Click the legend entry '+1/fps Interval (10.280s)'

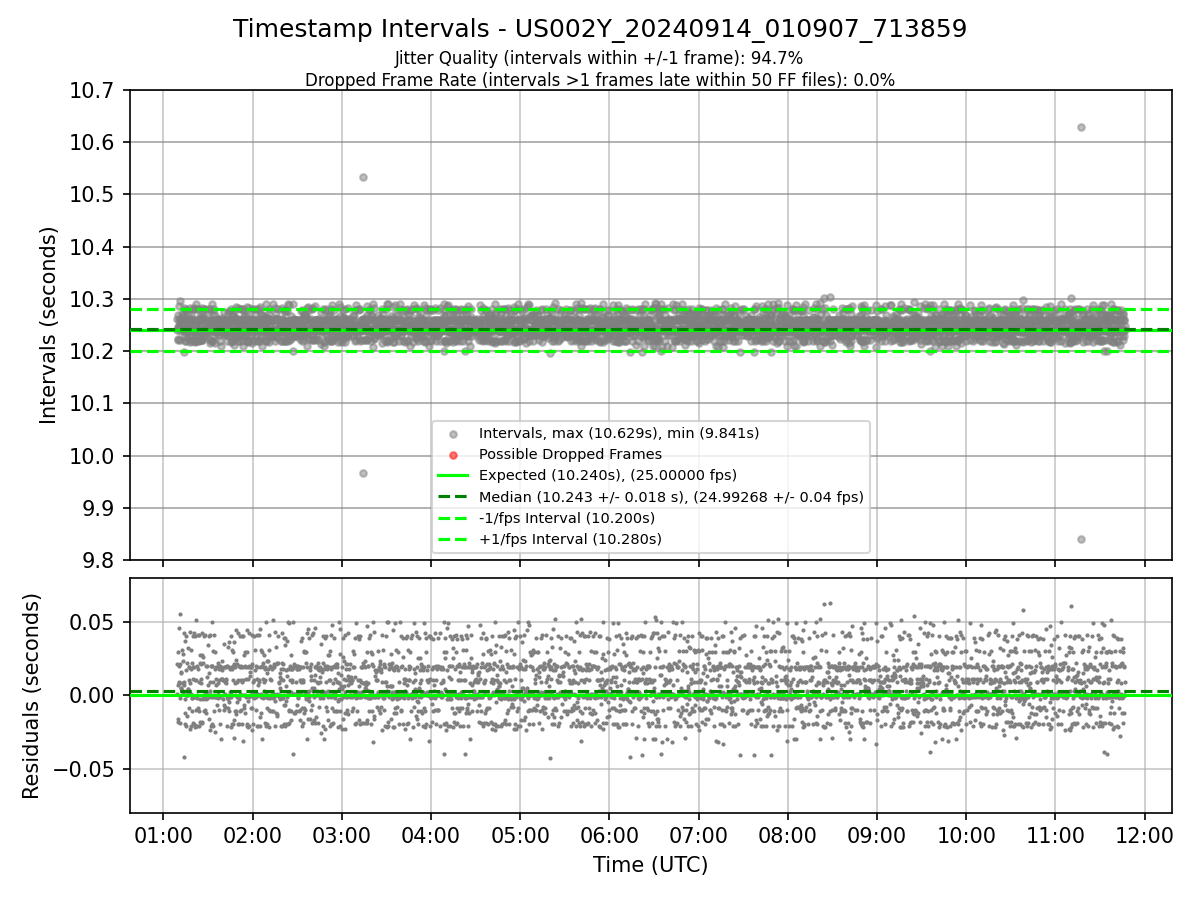570,539
